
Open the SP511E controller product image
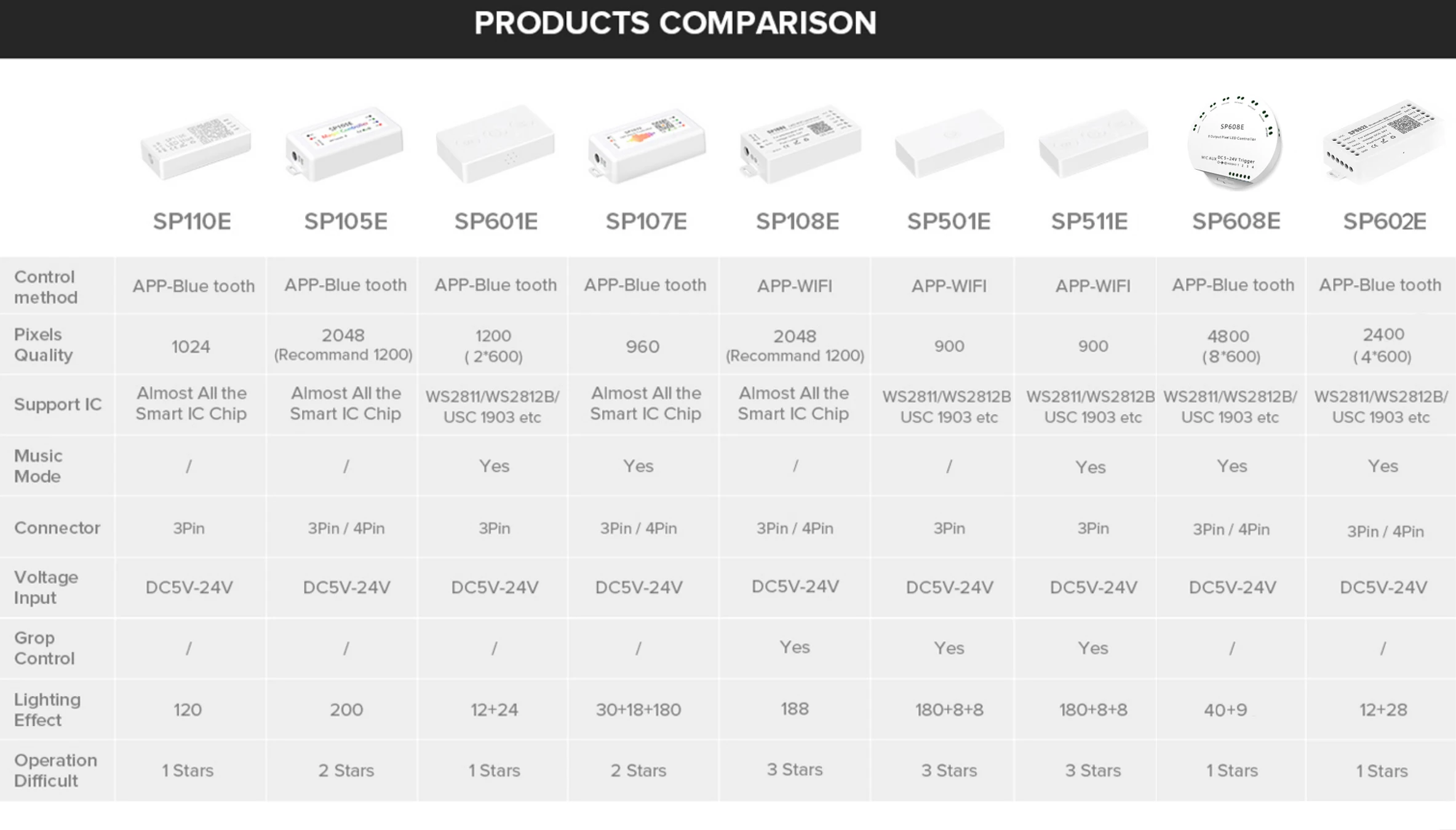click(1093, 144)
